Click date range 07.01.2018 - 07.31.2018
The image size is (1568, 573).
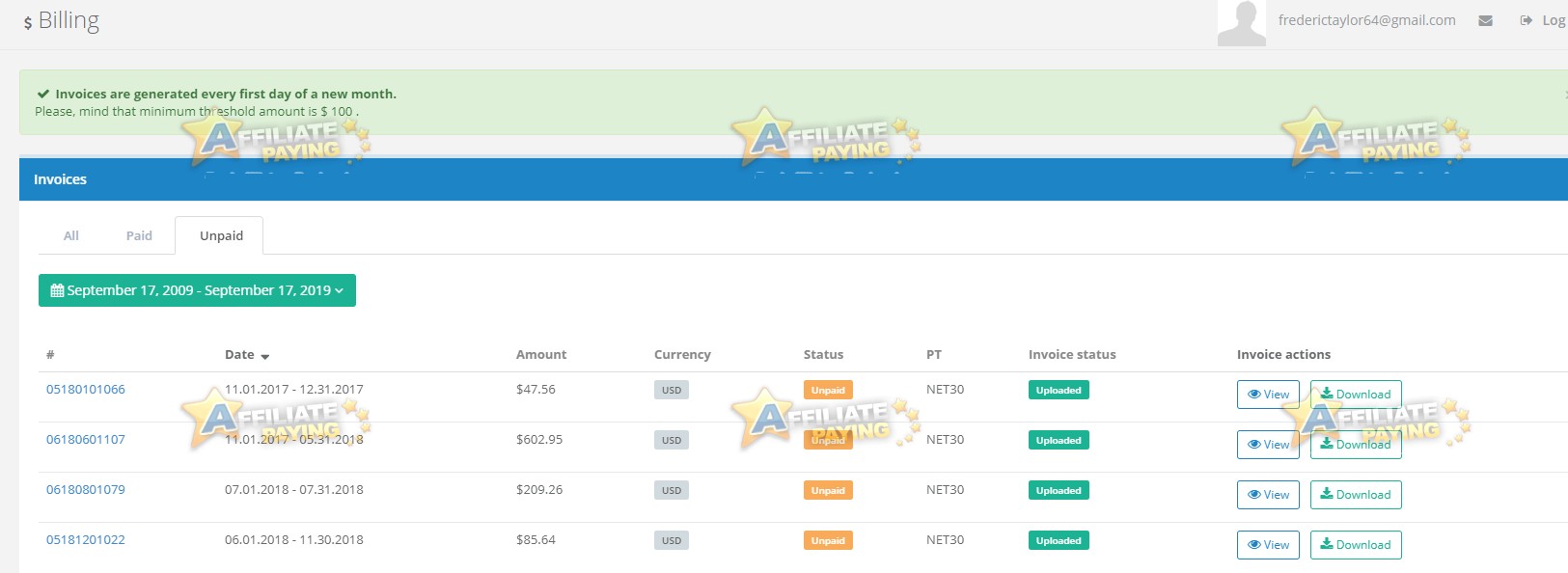(x=294, y=490)
